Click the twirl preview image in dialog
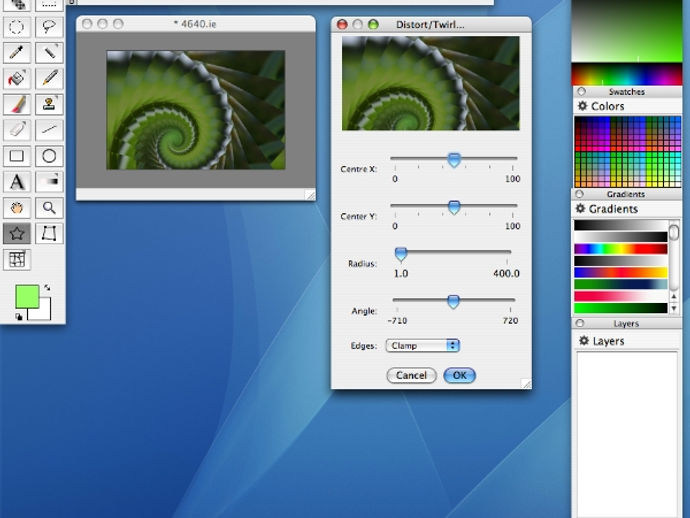This screenshot has height=518, width=690. coord(431,83)
